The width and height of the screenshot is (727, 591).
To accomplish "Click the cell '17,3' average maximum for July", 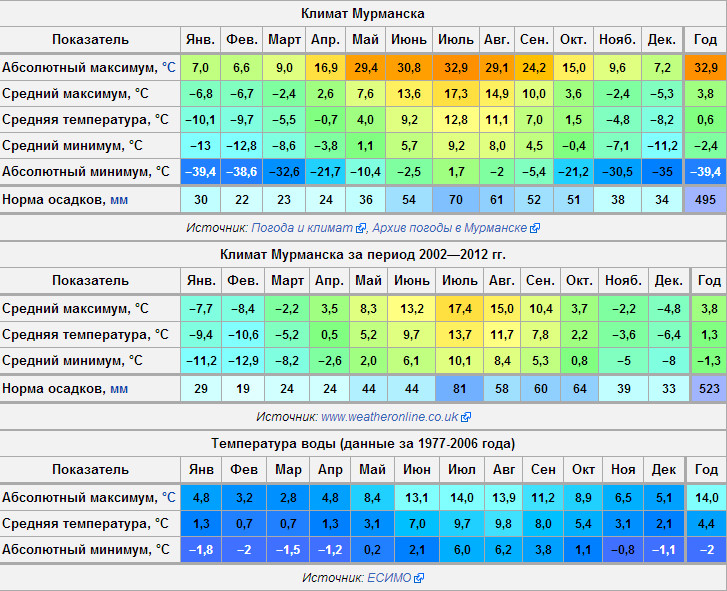I will [x=456, y=94].
